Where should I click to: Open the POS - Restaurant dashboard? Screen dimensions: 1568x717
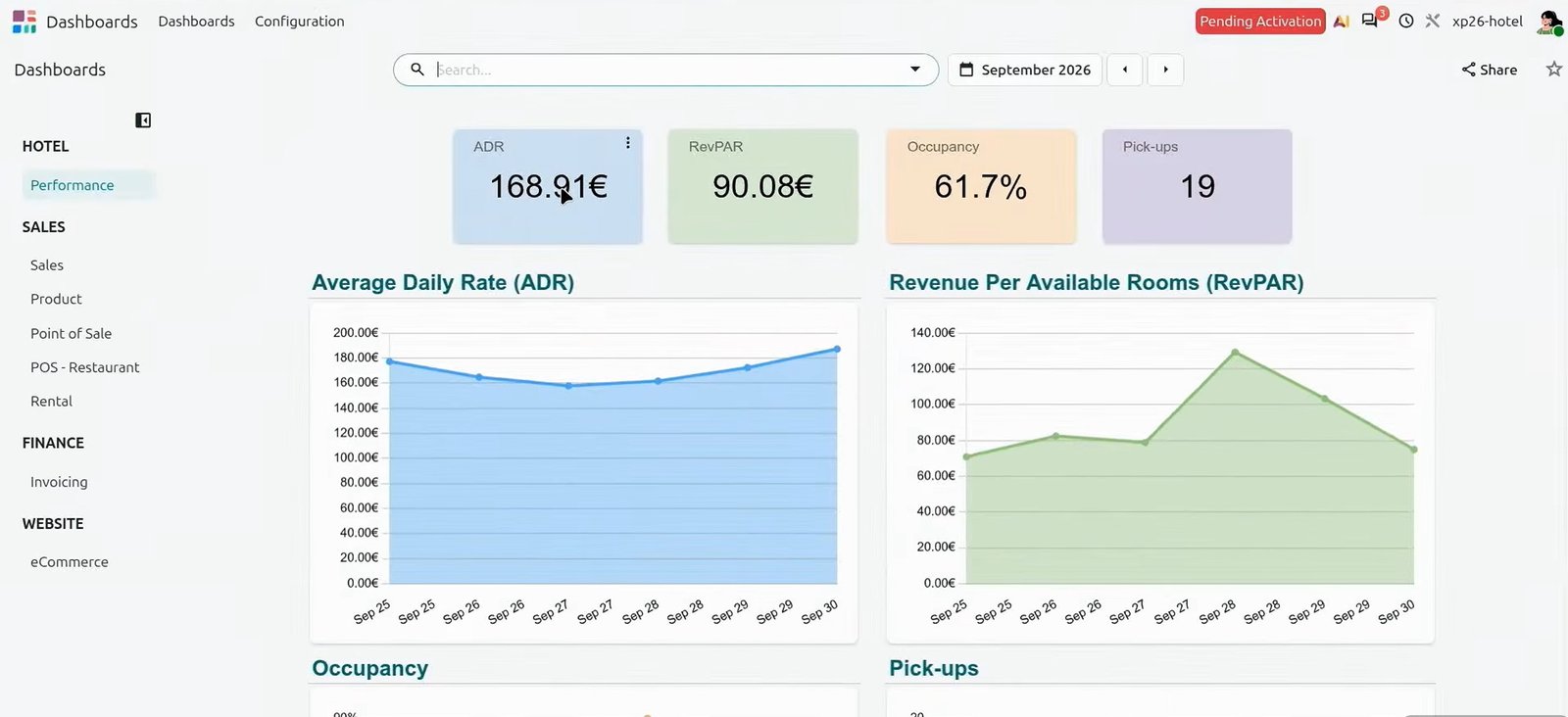click(84, 367)
